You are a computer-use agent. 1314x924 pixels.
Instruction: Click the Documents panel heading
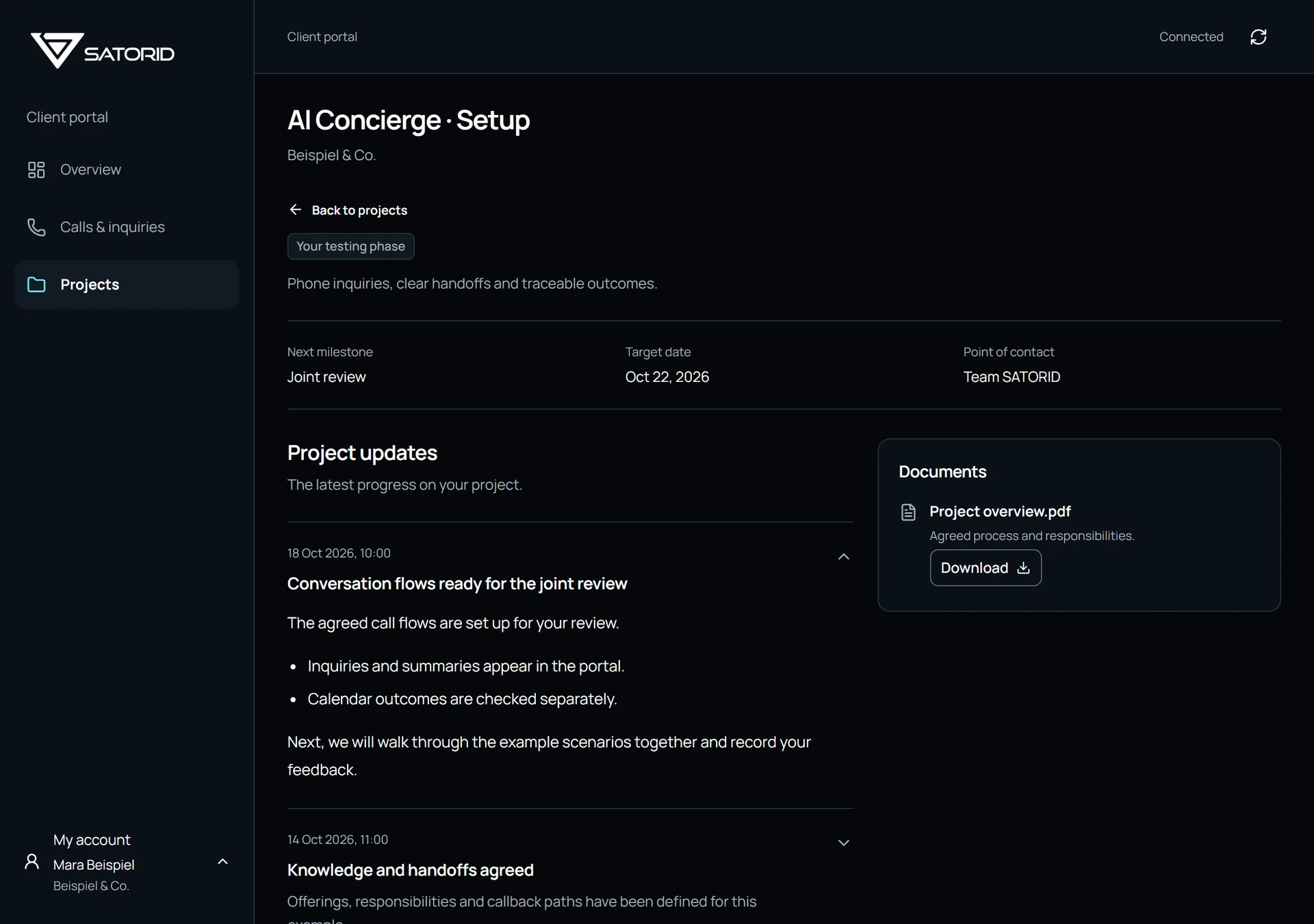point(942,472)
